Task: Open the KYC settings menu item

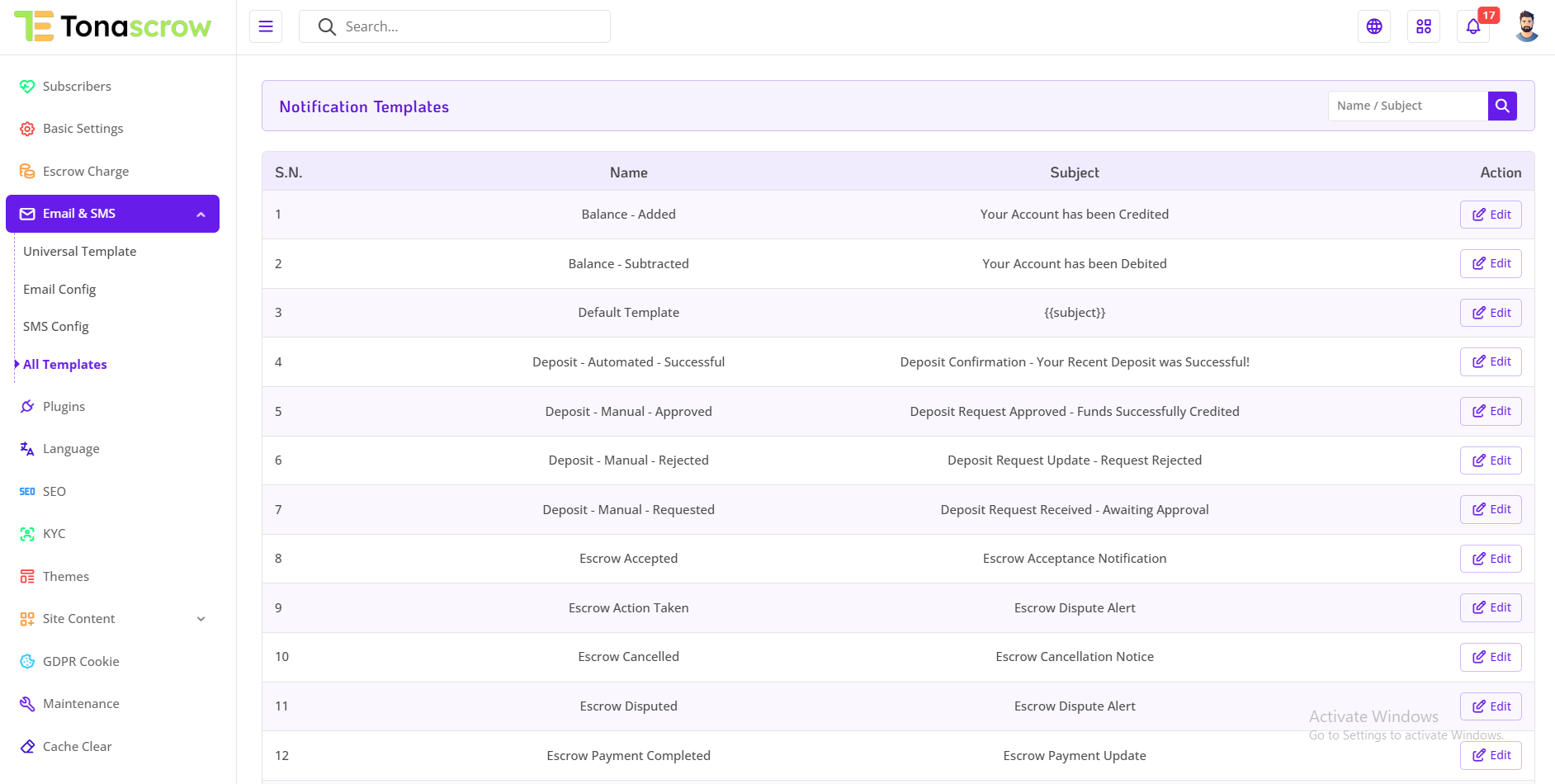Action: click(54, 534)
